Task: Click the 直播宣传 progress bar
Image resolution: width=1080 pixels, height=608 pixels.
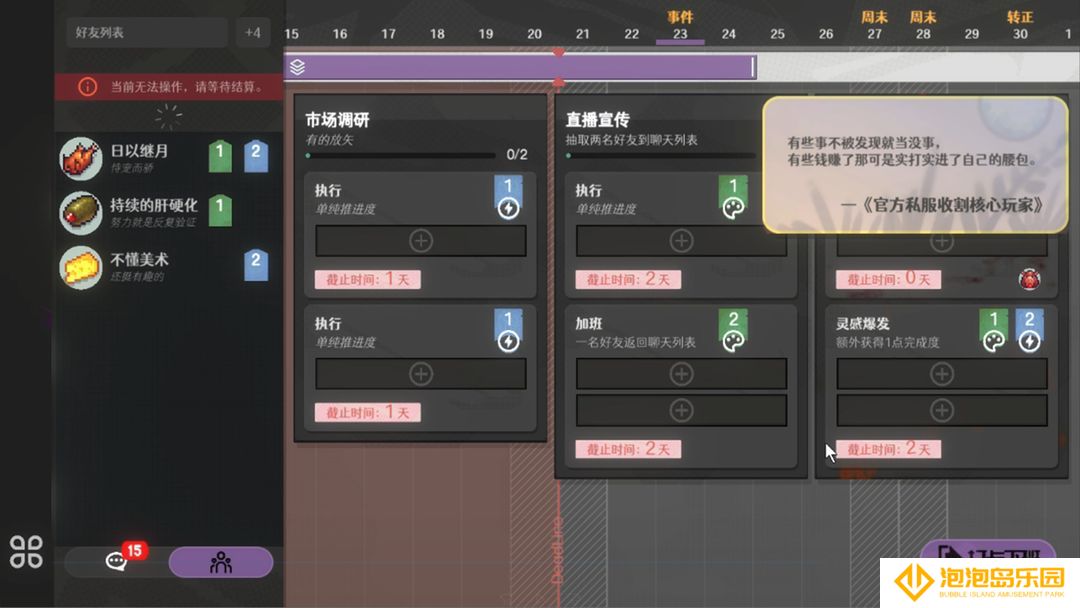Action: pyautogui.click(x=663, y=156)
